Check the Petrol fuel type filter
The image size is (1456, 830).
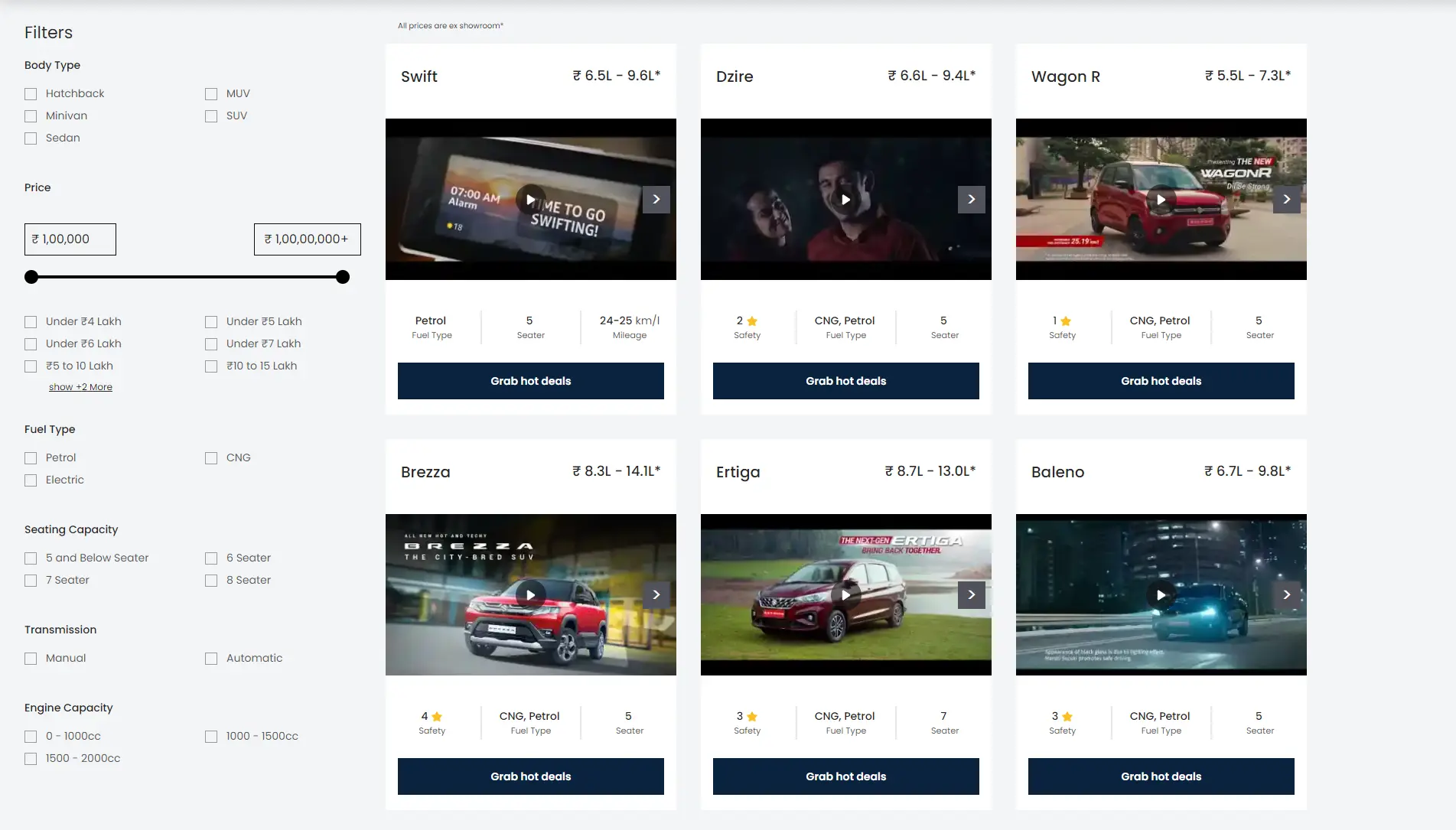tap(31, 458)
